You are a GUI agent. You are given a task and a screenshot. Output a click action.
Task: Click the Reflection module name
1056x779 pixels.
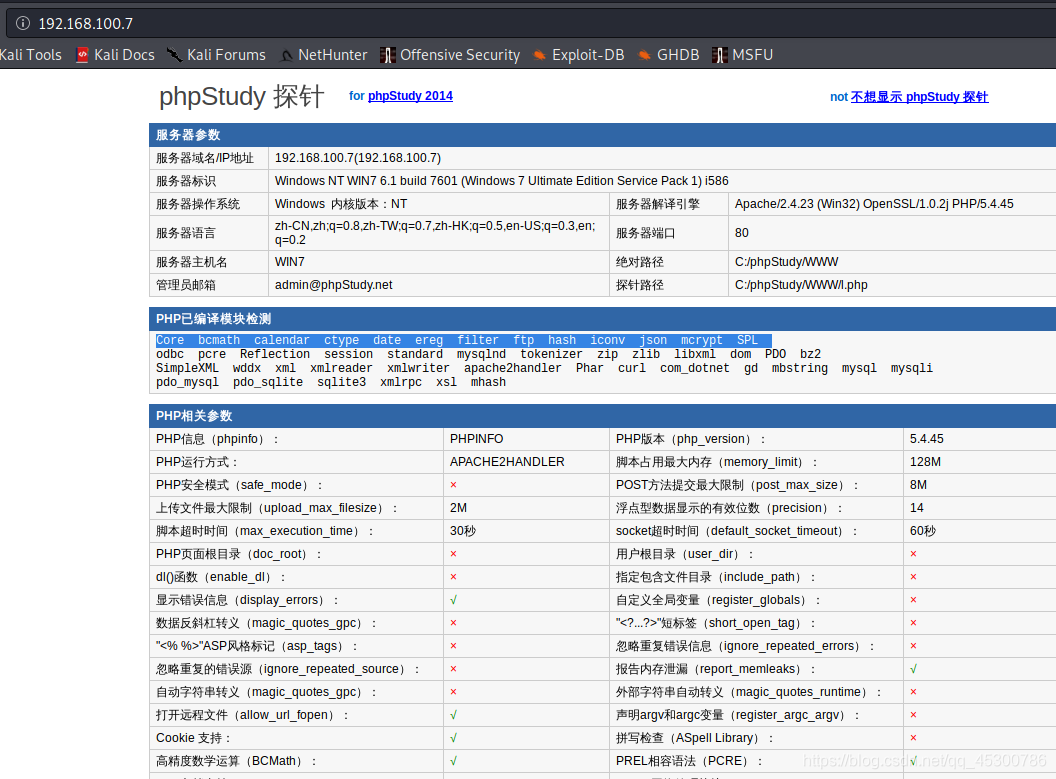pos(275,354)
